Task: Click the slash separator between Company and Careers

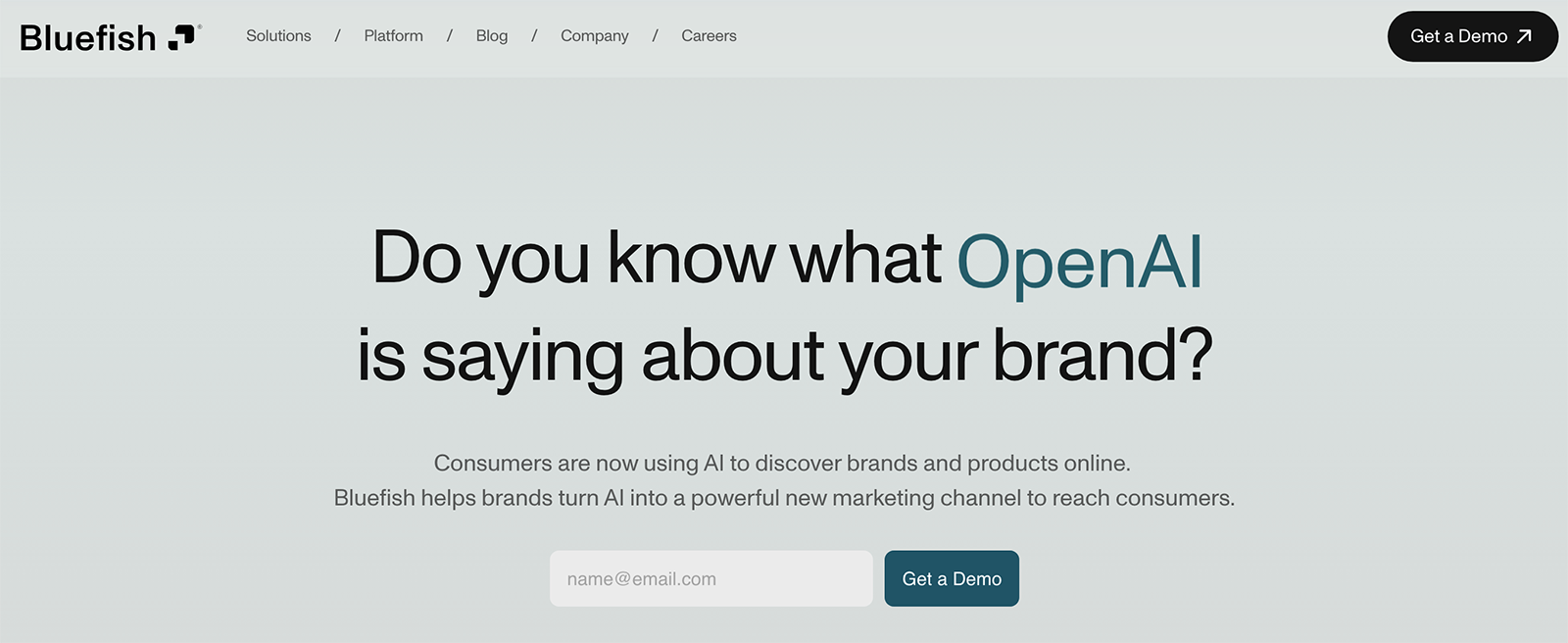Action: click(x=655, y=36)
